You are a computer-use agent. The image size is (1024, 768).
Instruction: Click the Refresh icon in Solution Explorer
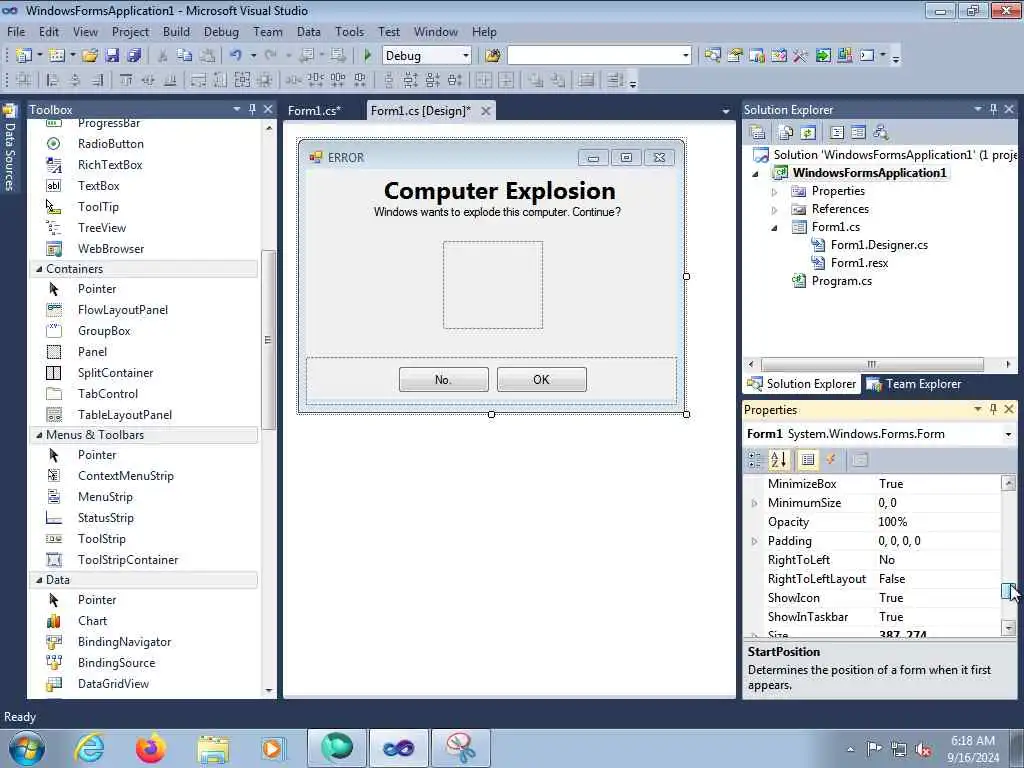808,133
